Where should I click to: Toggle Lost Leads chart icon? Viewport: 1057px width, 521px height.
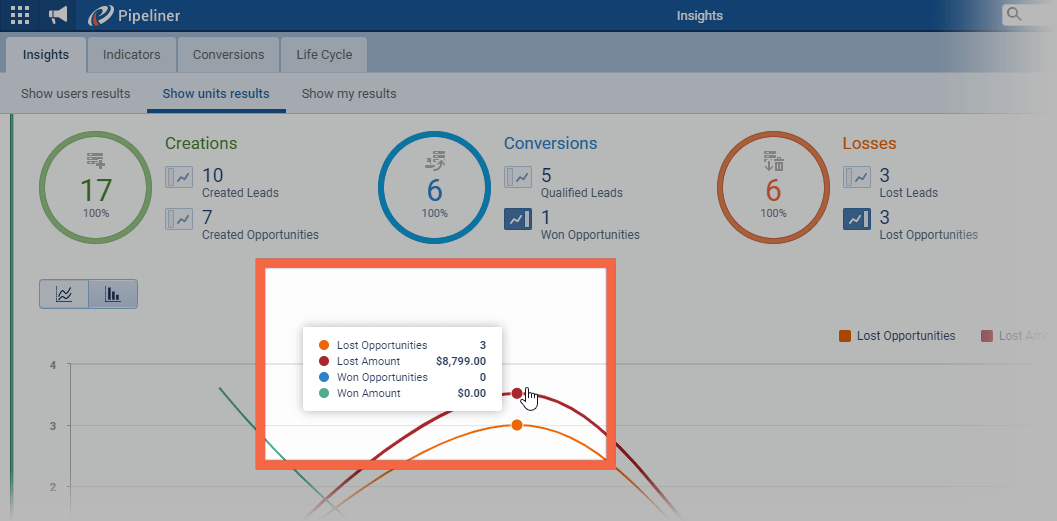(x=857, y=178)
